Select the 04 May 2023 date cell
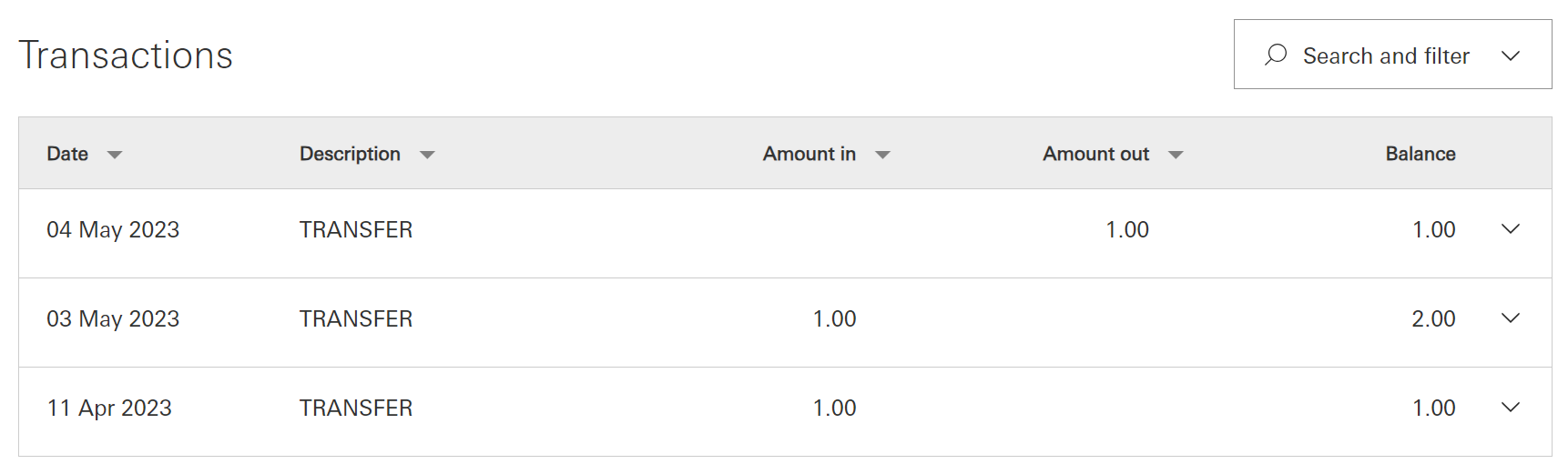 (x=113, y=229)
